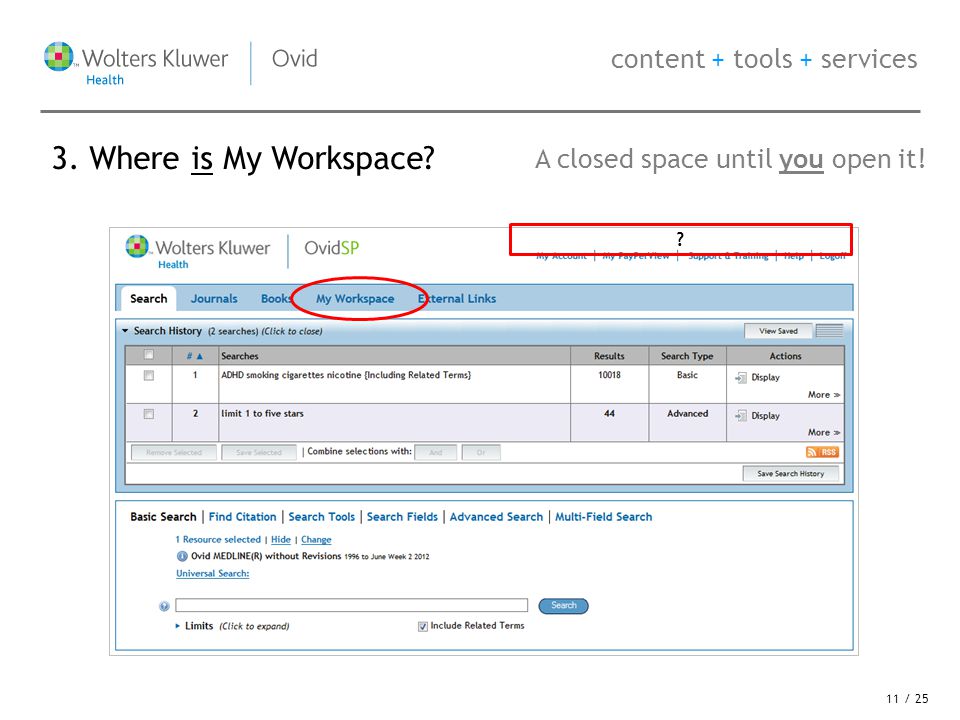The image size is (960, 720).
Task: Switch to the Search tab
Action: coord(148,299)
